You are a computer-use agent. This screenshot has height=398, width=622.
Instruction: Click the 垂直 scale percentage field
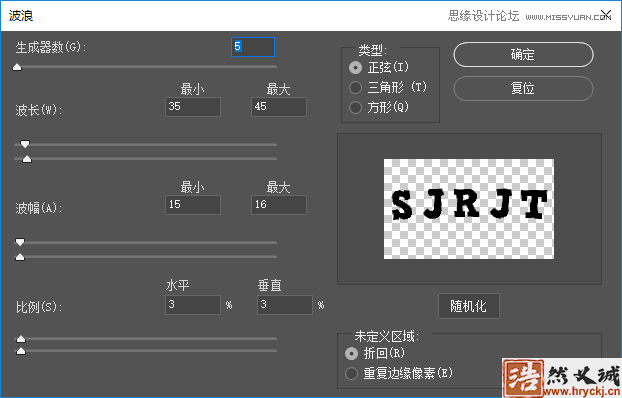point(285,305)
